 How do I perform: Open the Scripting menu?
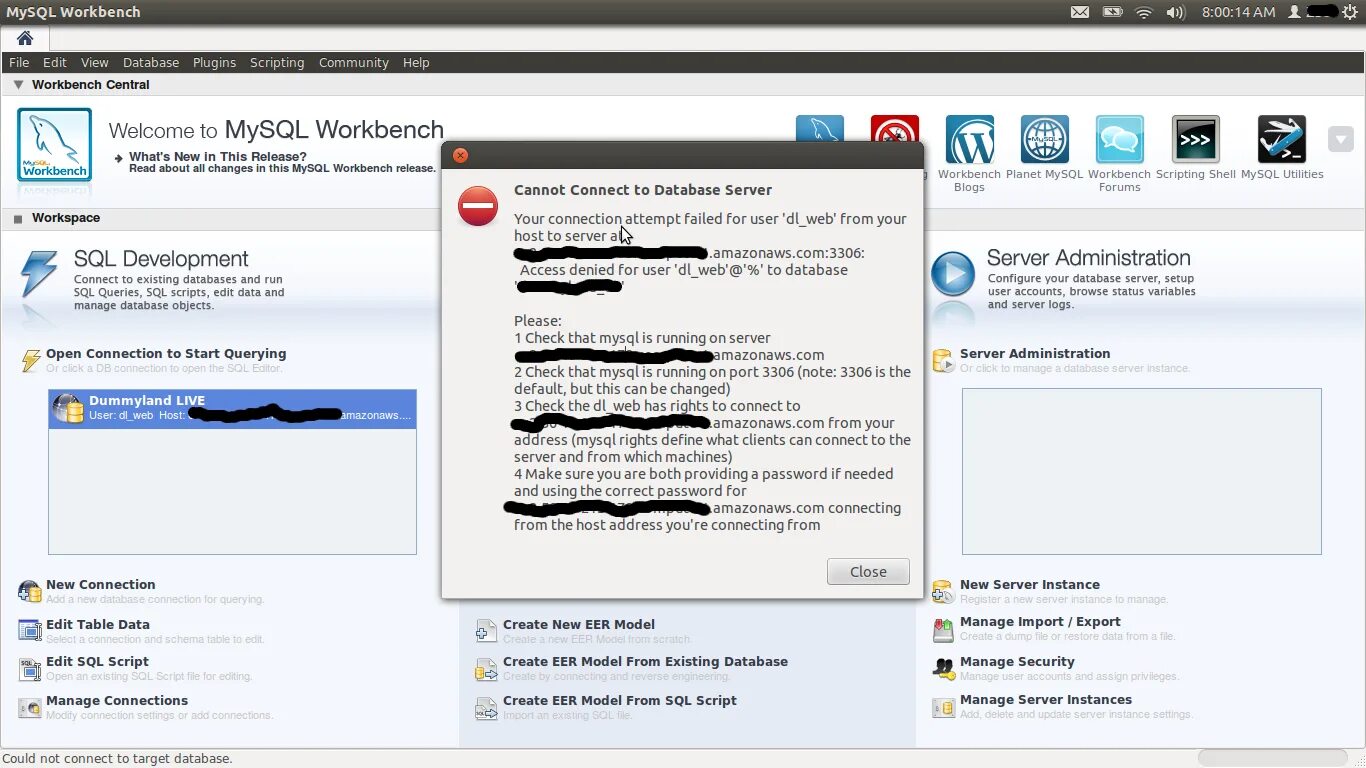tap(277, 62)
